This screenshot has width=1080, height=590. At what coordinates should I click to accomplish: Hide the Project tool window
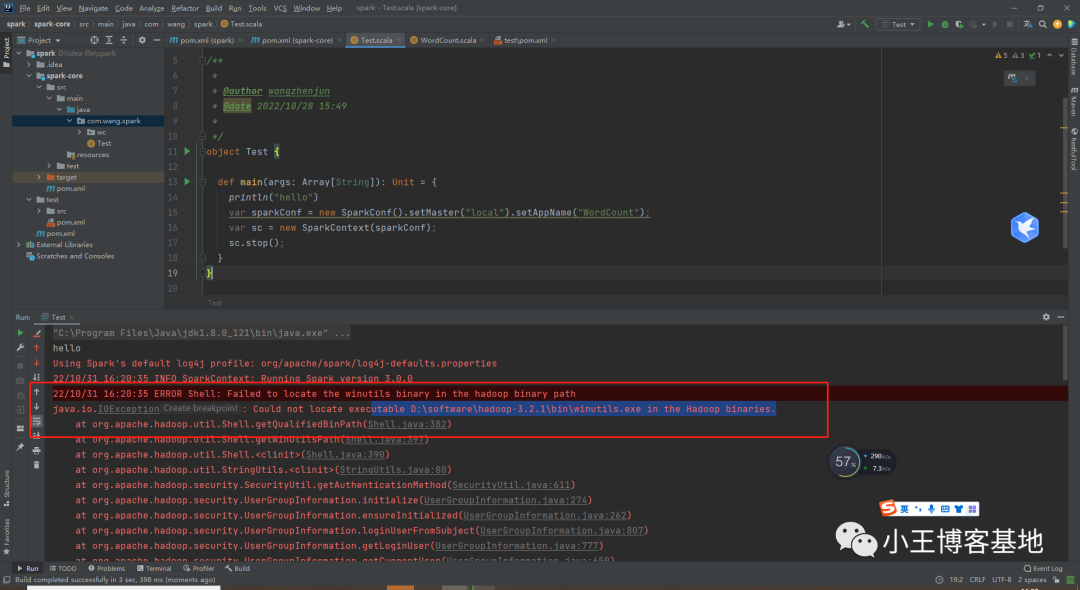coord(156,40)
